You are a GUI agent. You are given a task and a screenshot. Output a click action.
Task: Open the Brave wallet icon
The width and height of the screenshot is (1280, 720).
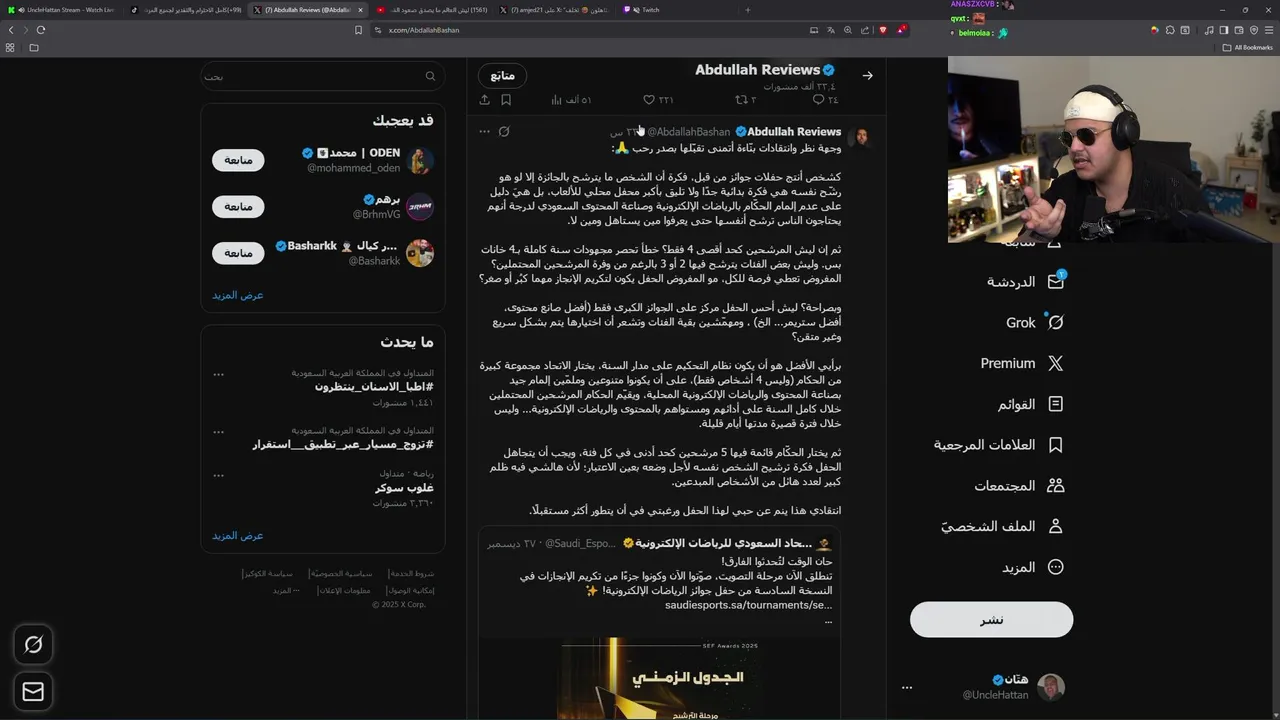click(x=1238, y=30)
